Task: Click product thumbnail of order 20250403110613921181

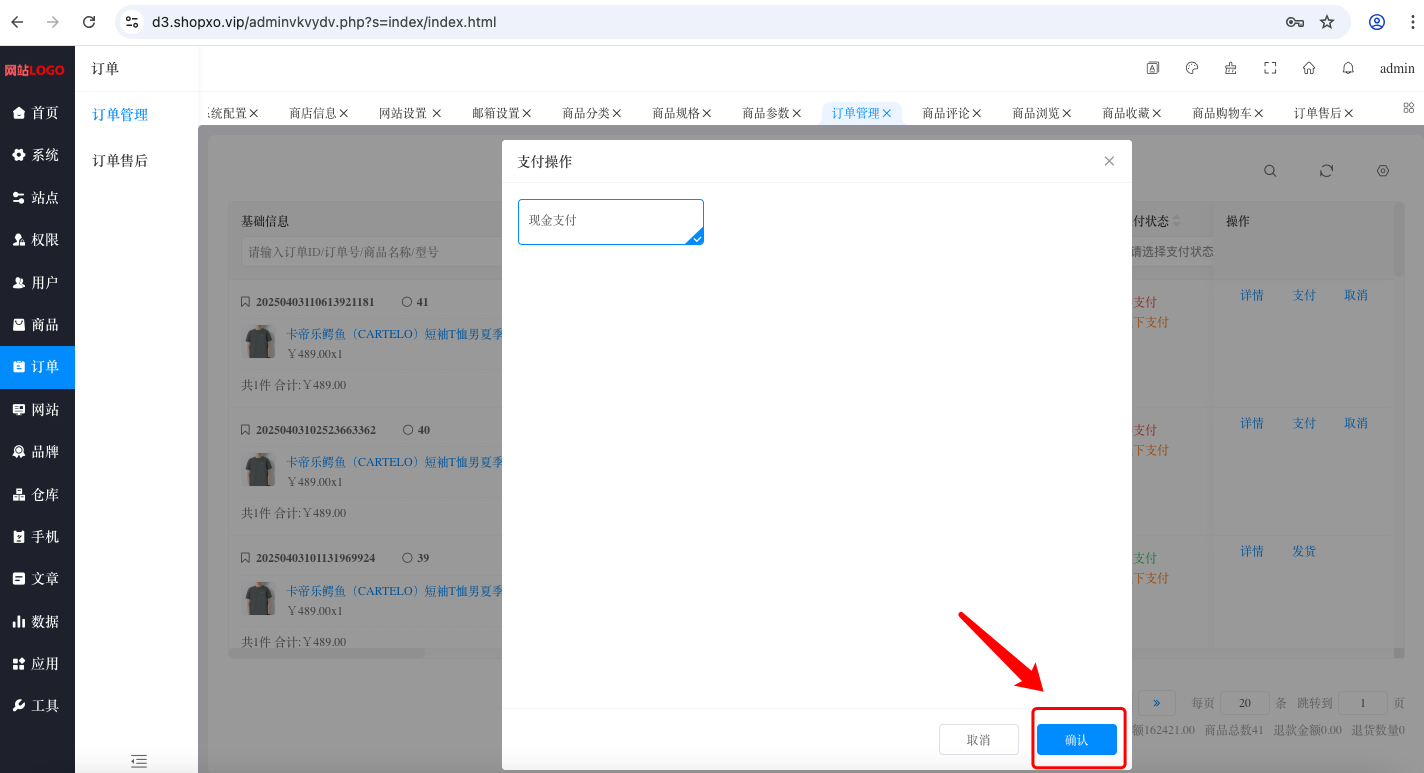Action: tap(260, 342)
